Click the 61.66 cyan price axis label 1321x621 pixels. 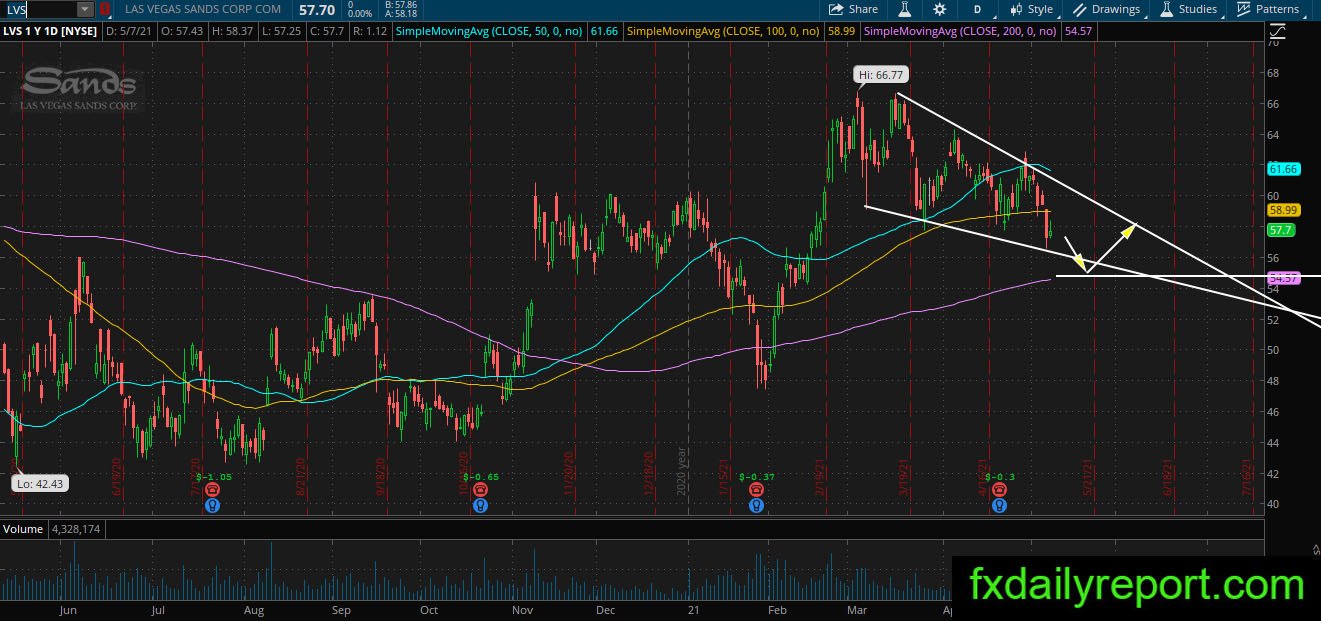pos(1283,169)
